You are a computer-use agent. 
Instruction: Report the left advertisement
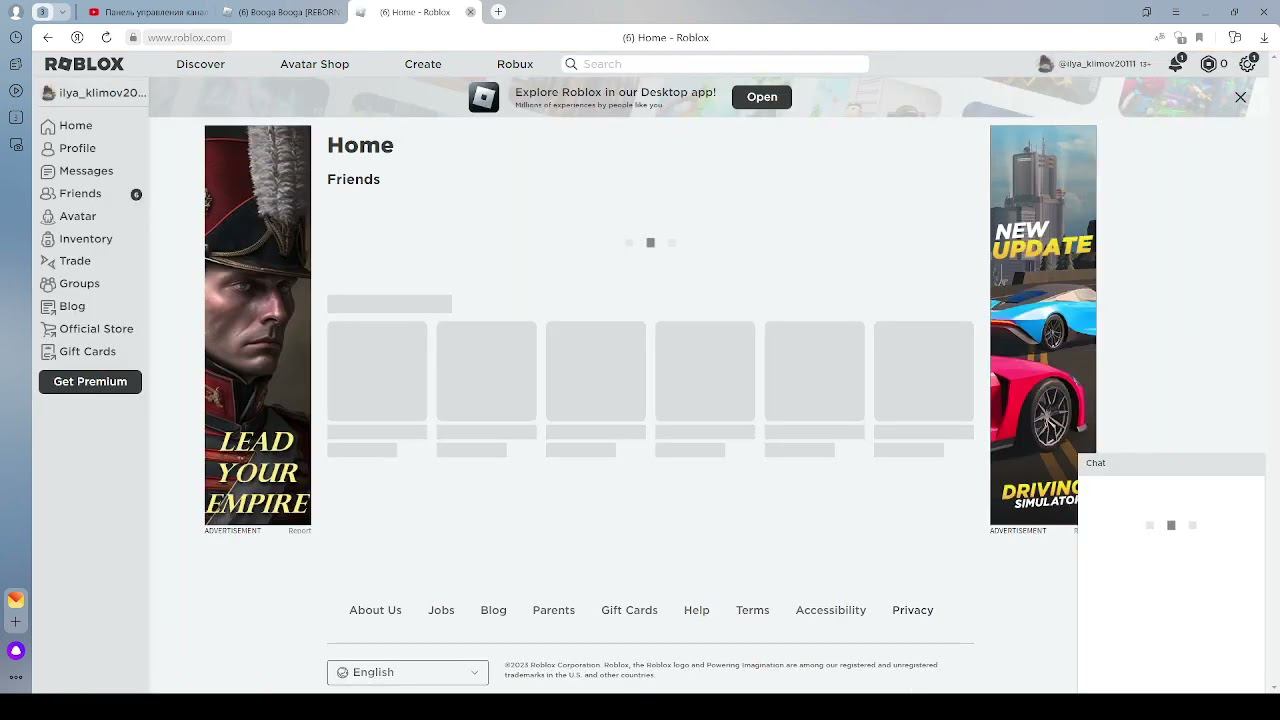(300, 531)
